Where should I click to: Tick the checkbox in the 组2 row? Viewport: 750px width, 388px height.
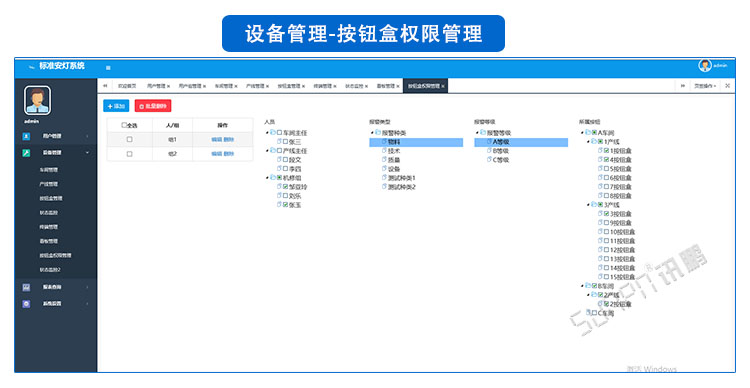click(129, 154)
